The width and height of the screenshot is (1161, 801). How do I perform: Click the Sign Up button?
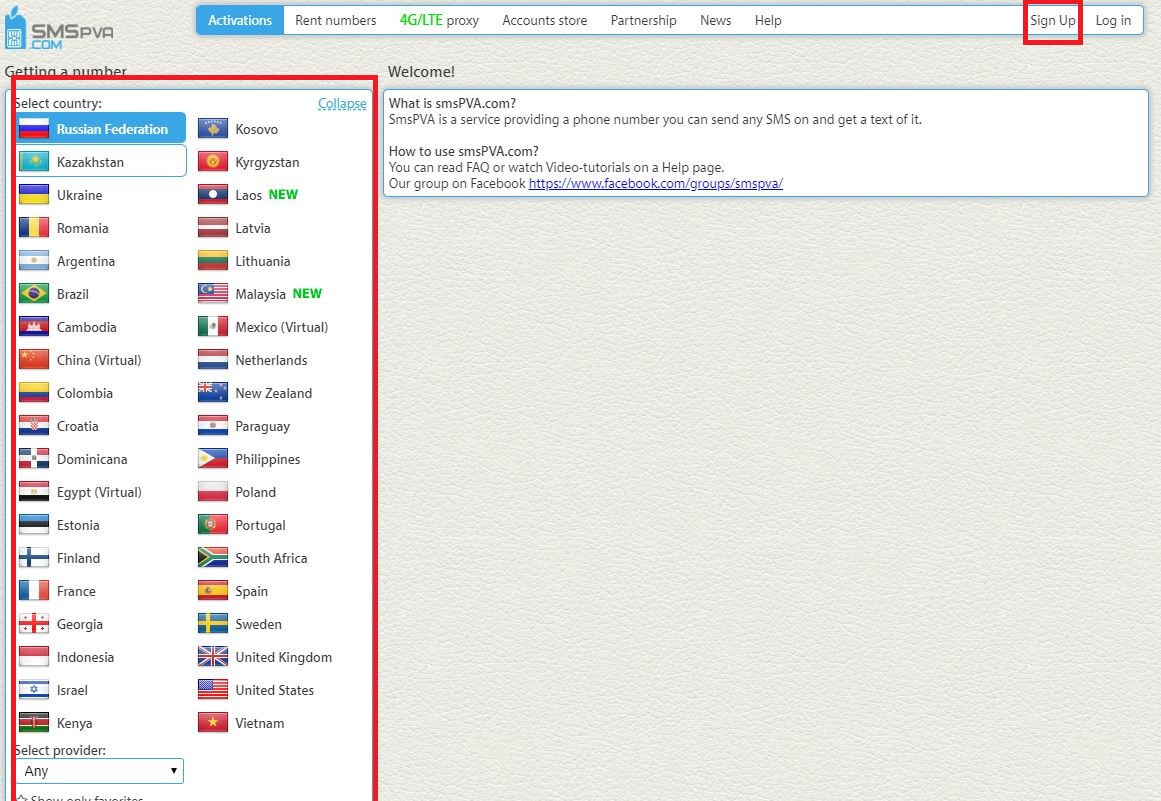1052,20
